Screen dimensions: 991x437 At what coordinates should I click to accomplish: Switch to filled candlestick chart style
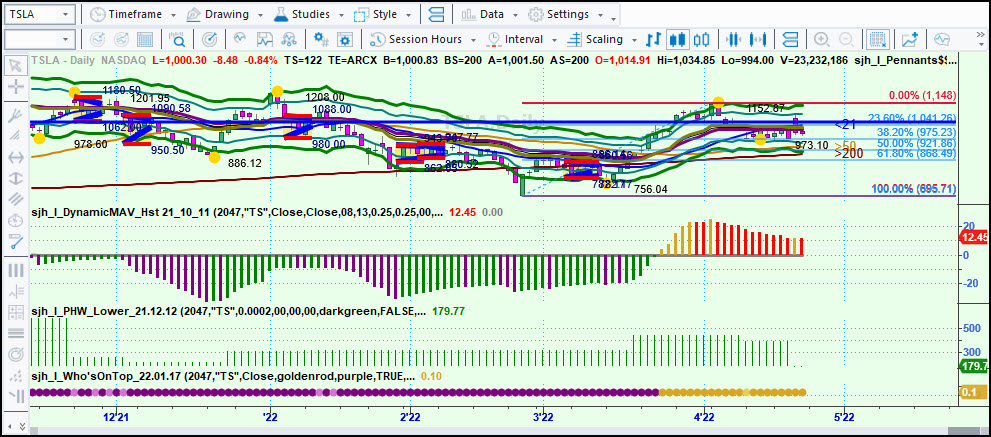tap(678, 39)
